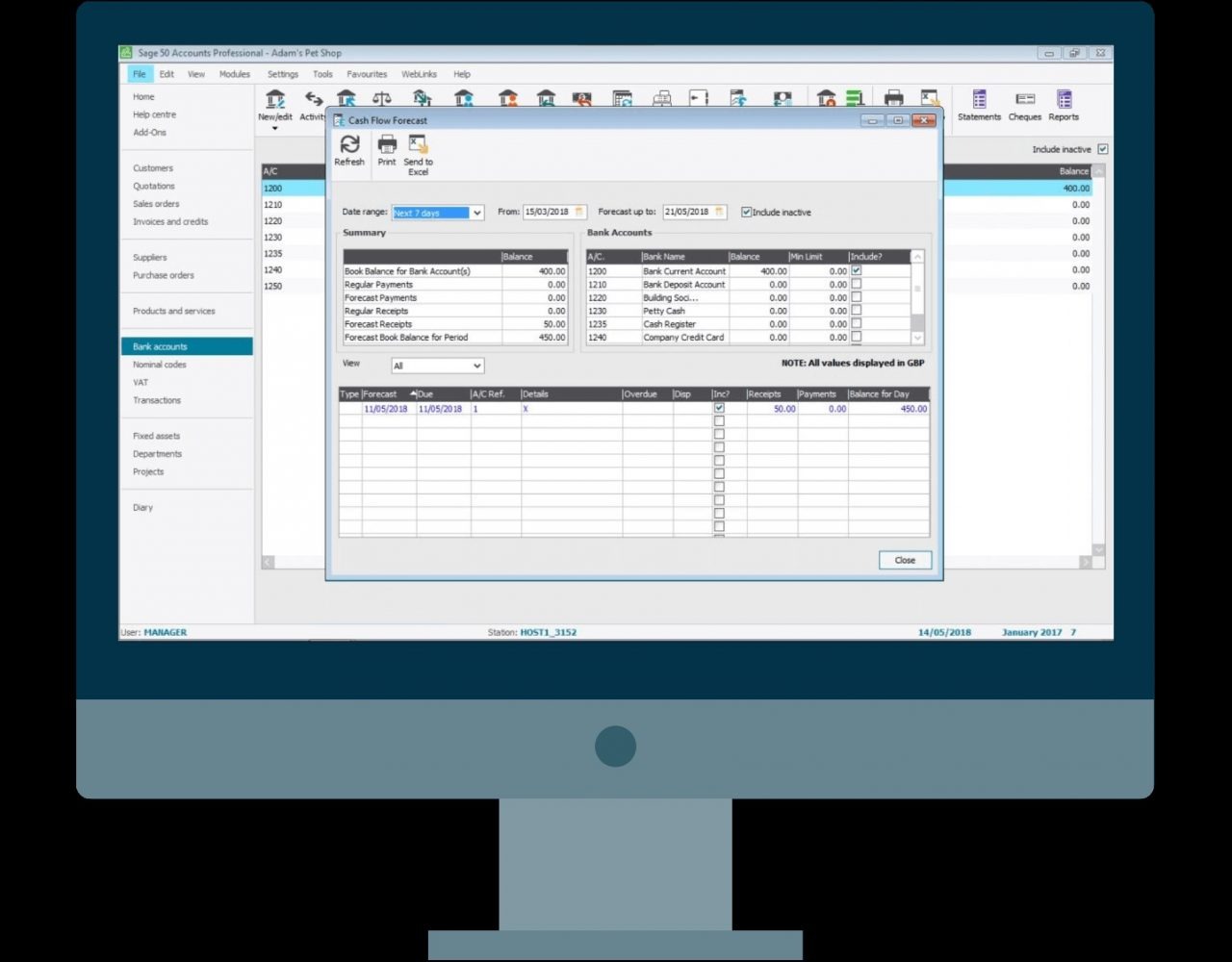1232x962 pixels.
Task: Check Include for Bank Deposit Account 1210
Action: (x=857, y=285)
